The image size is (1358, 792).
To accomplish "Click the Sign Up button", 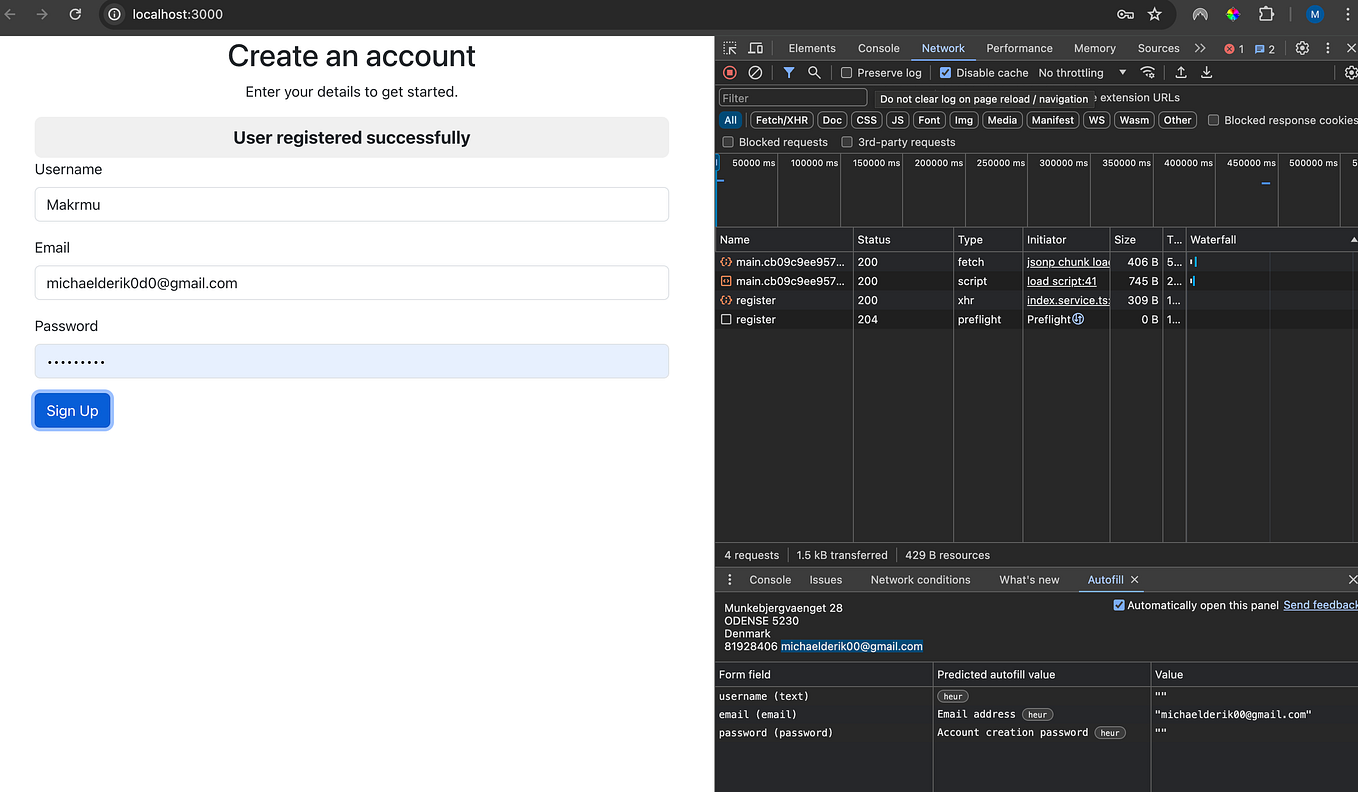I will (72, 410).
